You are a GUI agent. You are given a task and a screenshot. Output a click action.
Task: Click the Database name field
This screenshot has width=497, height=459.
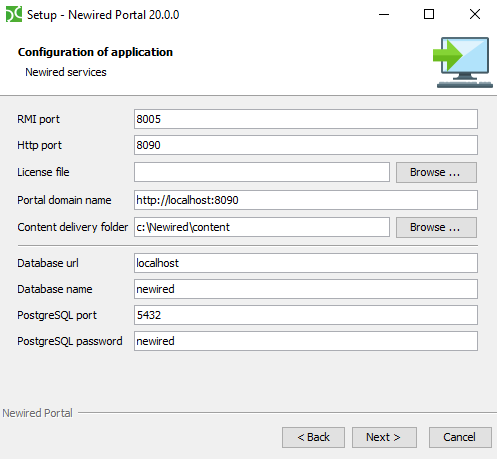[x=306, y=289]
